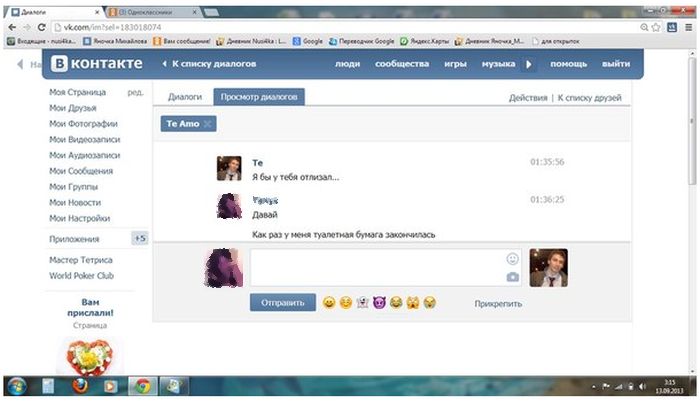Click the camera icon to attach a photo

pyautogui.click(x=513, y=277)
